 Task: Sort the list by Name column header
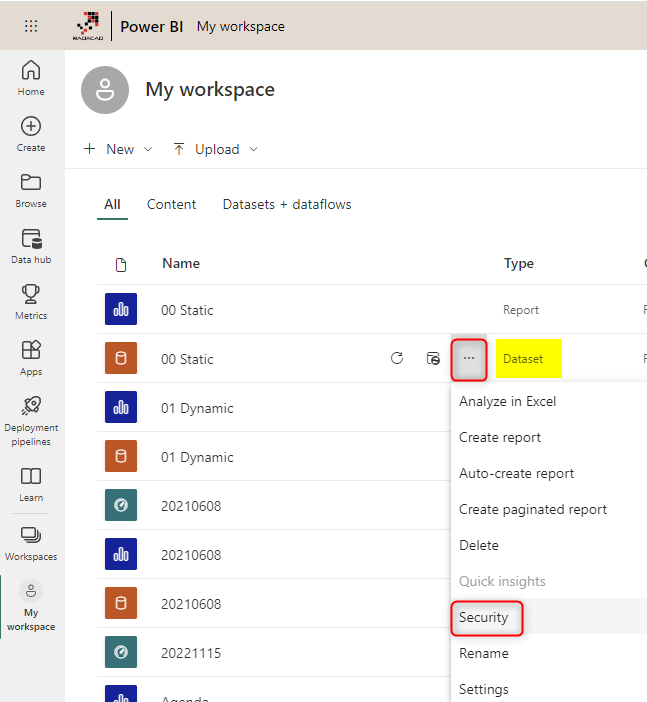coord(181,263)
